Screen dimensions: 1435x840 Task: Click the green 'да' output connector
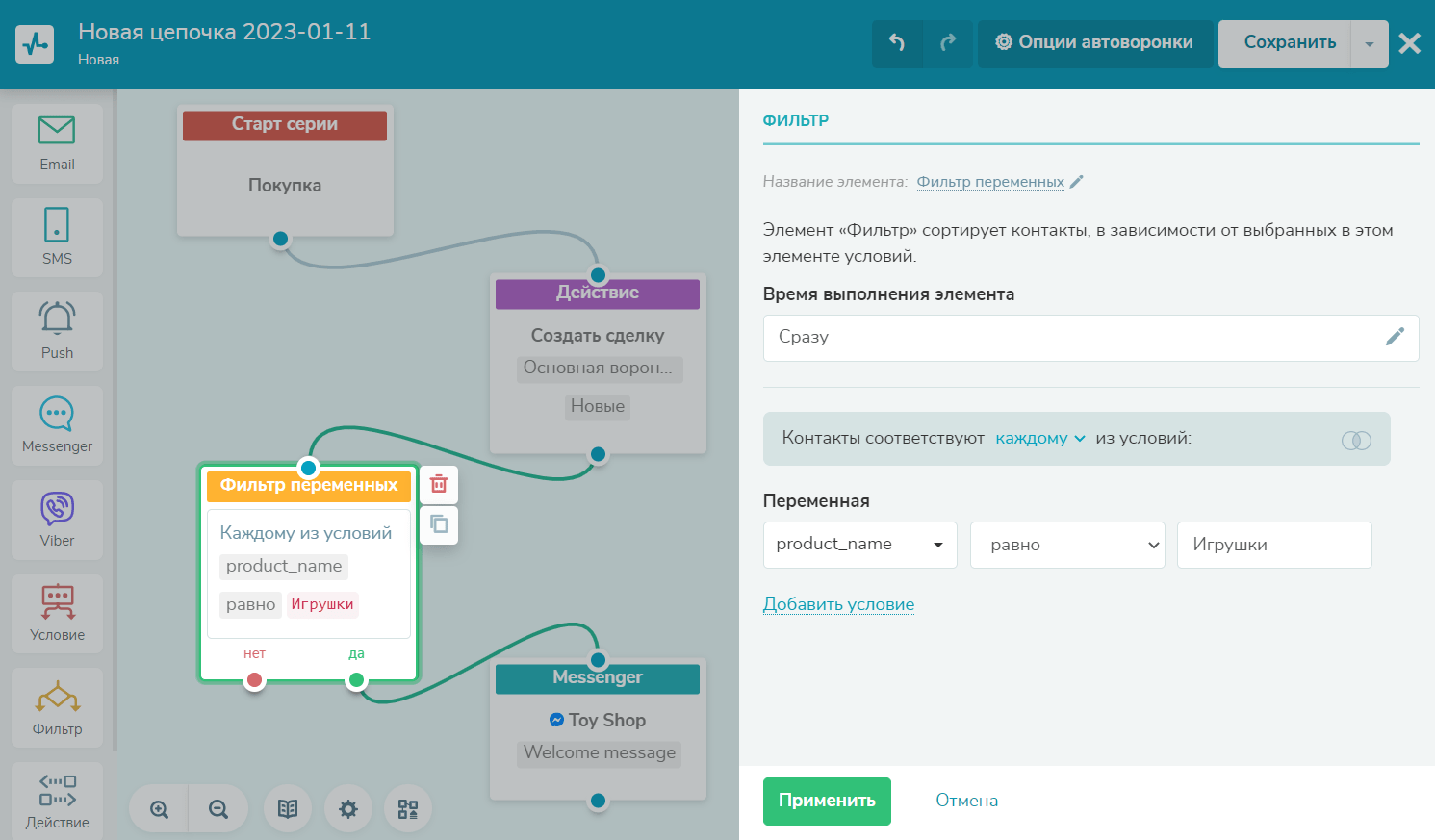[x=356, y=680]
